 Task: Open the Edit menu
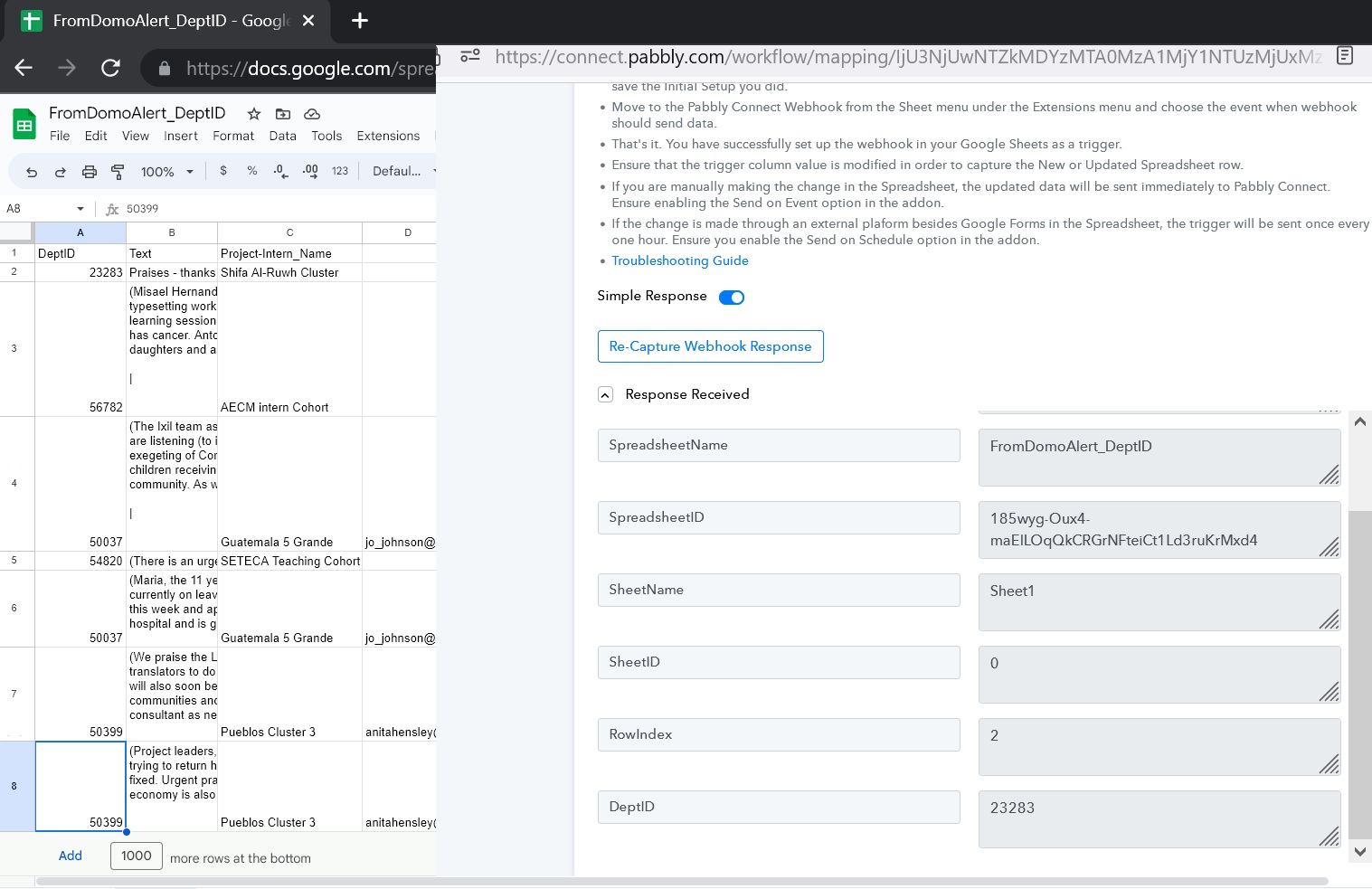click(x=96, y=136)
